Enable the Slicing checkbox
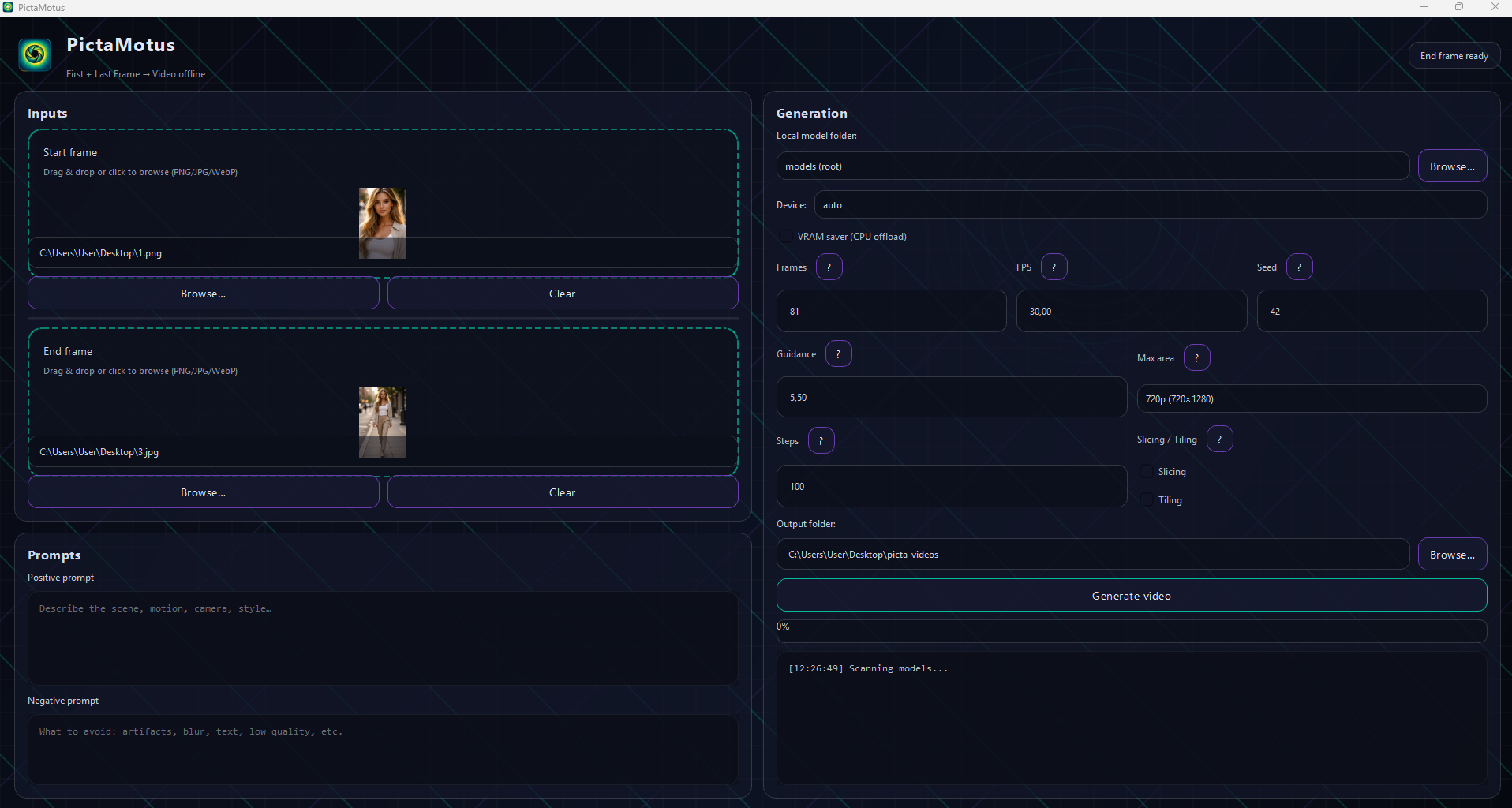 (1146, 471)
